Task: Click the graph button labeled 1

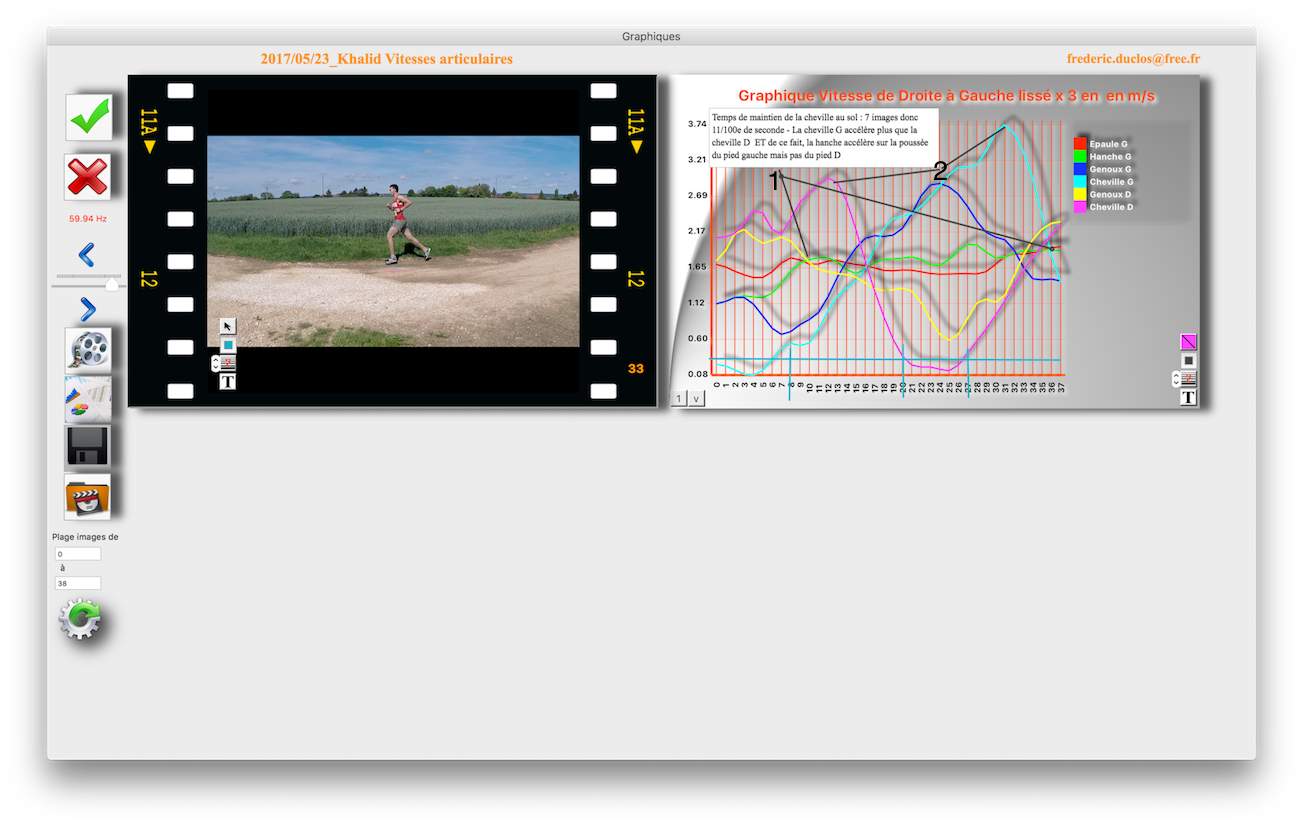Action: [x=679, y=398]
